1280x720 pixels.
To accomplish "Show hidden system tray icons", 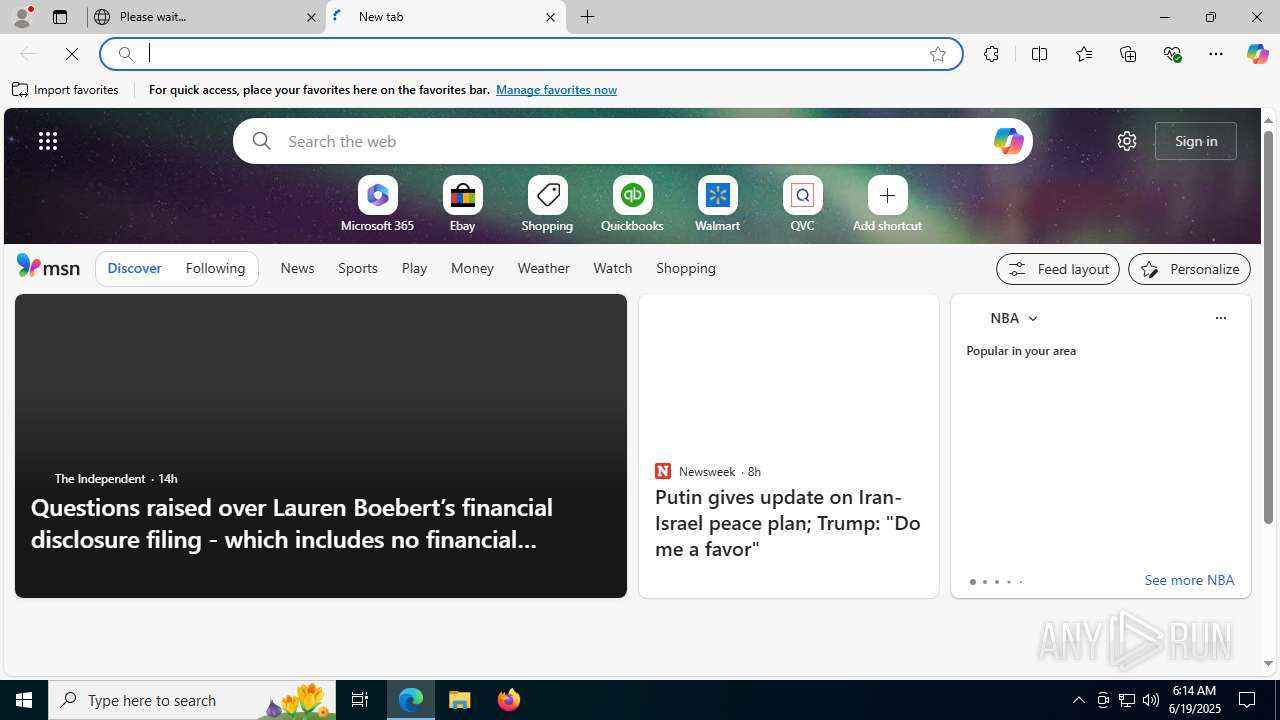I will click(1078, 700).
